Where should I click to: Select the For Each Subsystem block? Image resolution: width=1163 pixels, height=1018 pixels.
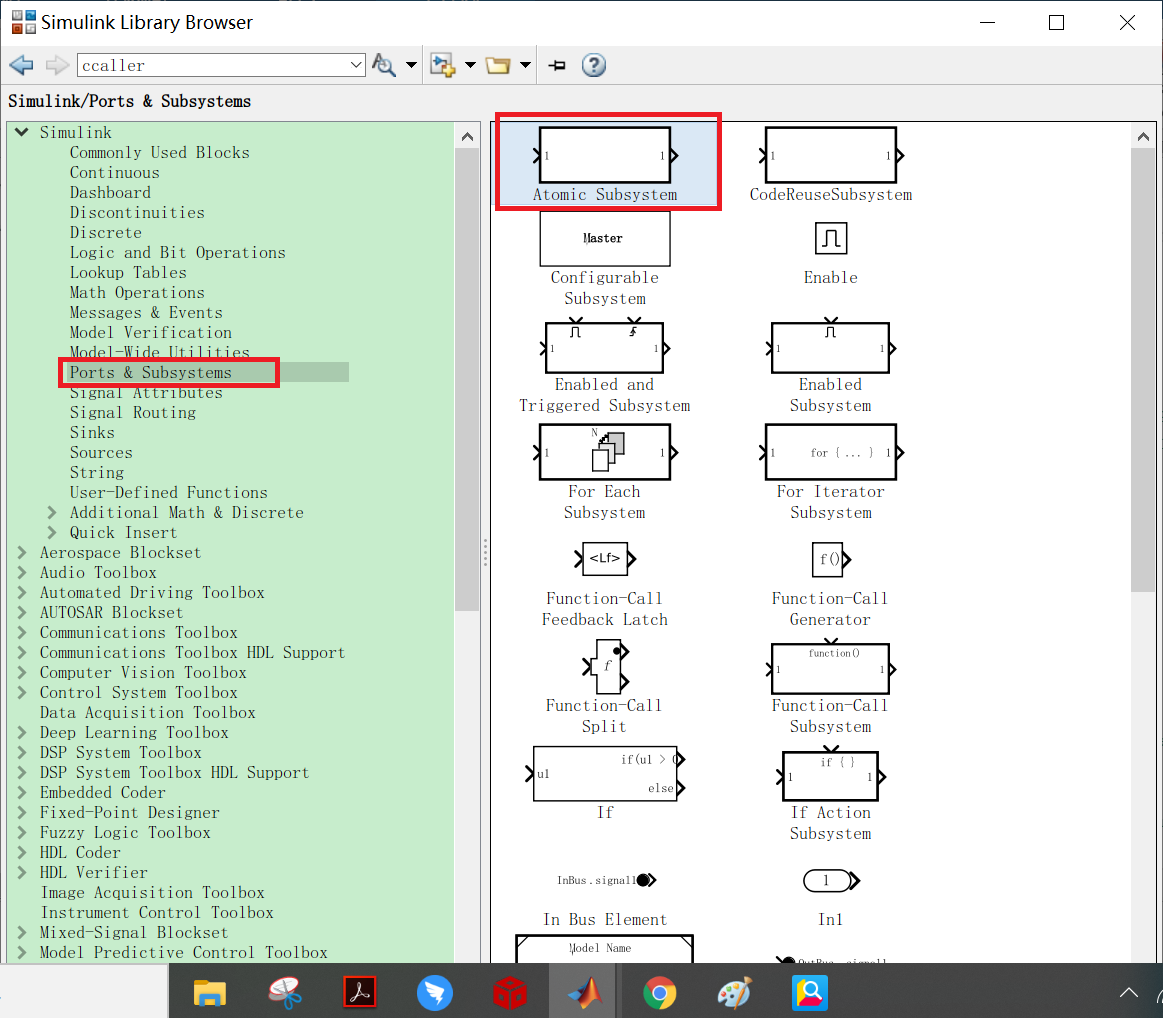coord(604,472)
